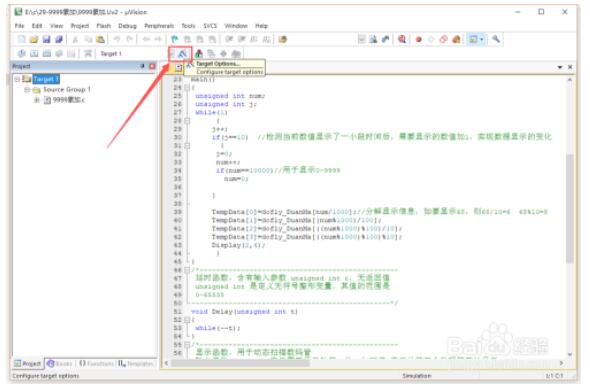Collapse code fold at line 31
Screen dimensions: 590x392
(x=187, y=146)
